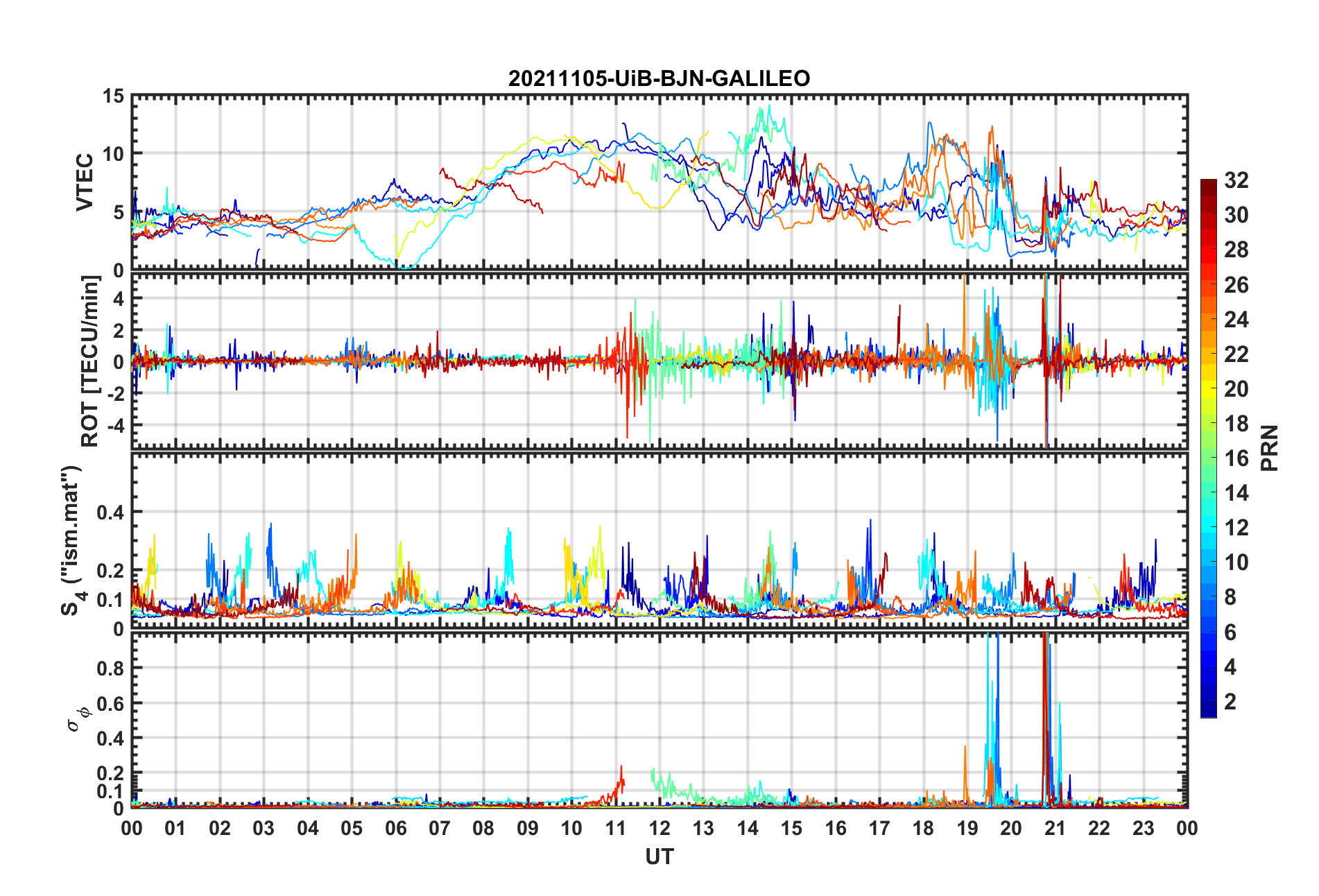
Task: Click sigma phi tick value 0.8
Action: [110, 668]
